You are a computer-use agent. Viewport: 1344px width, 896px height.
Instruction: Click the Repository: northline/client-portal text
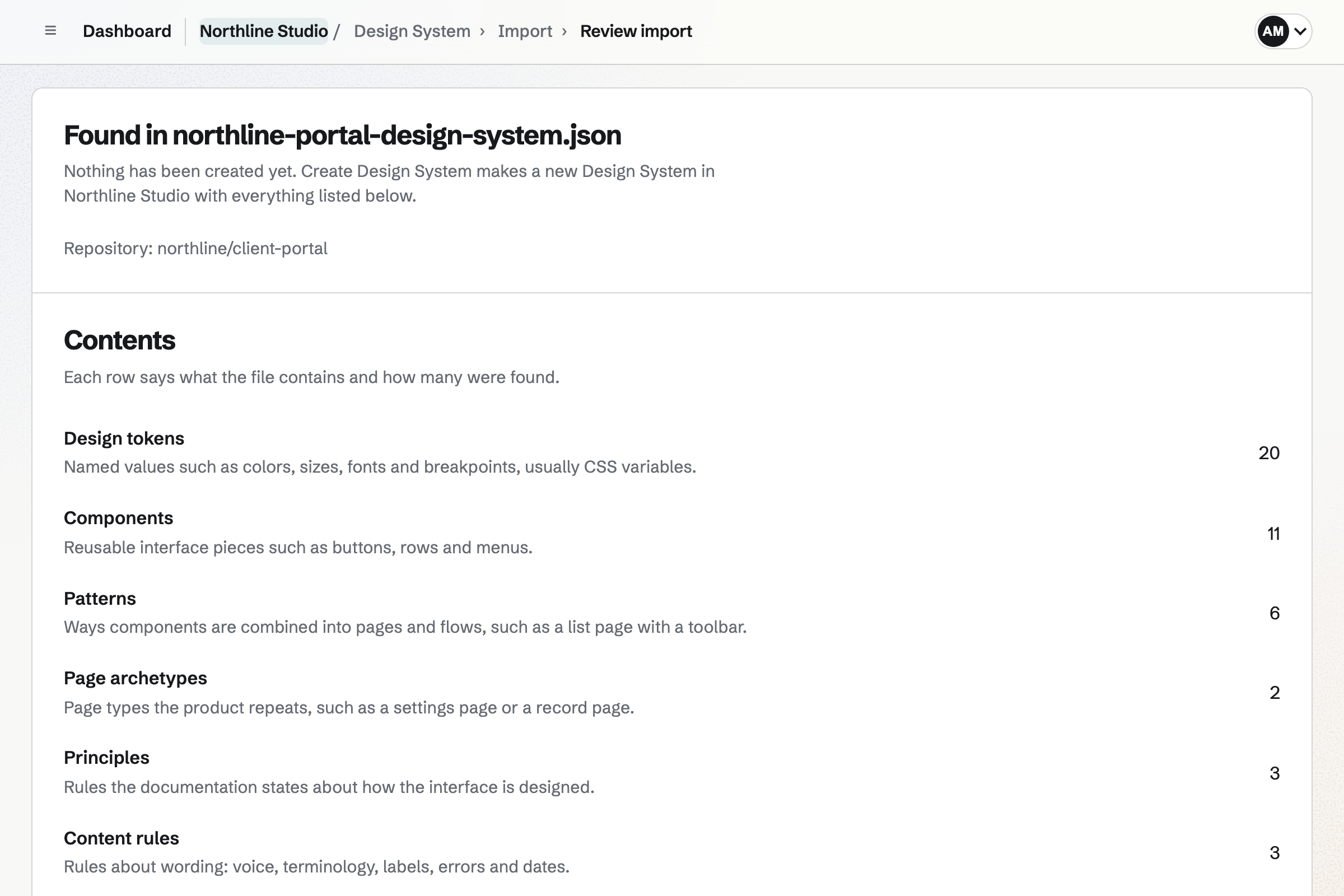(x=195, y=248)
